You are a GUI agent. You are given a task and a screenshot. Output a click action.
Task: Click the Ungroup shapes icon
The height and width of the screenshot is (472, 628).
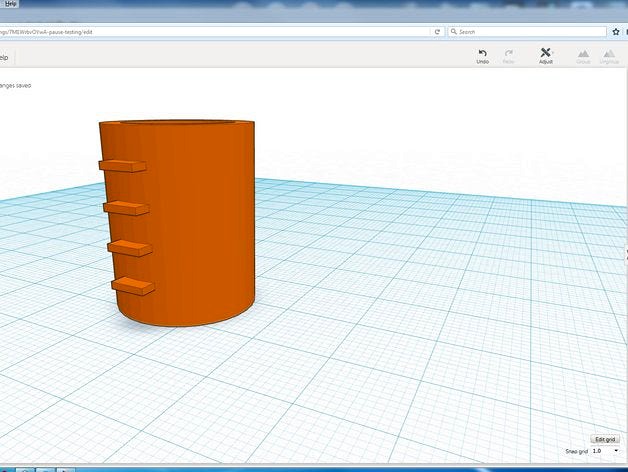tap(609, 56)
